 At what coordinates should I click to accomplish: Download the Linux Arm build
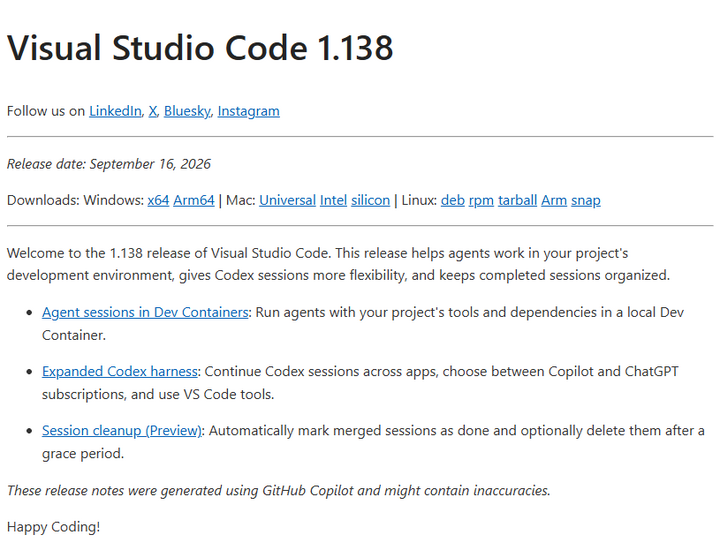554,200
